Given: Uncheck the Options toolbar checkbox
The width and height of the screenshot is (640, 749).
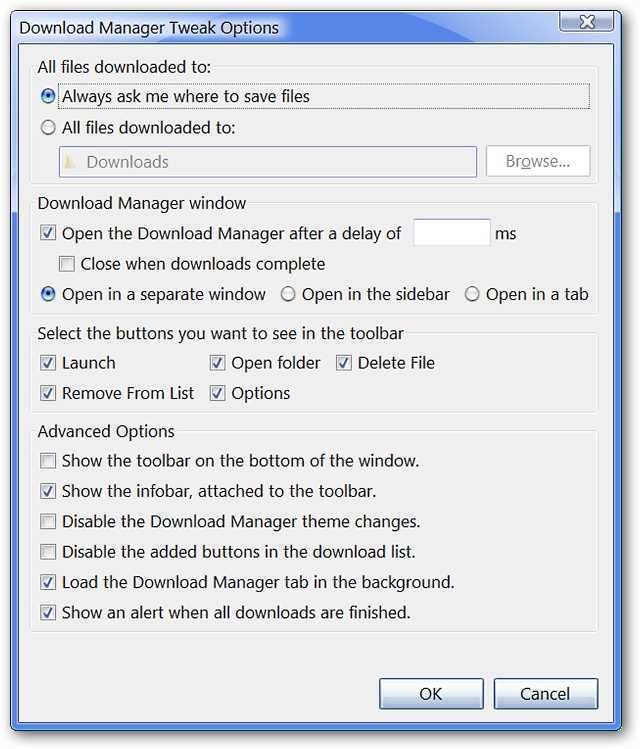Looking at the screenshot, I should click(217, 393).
